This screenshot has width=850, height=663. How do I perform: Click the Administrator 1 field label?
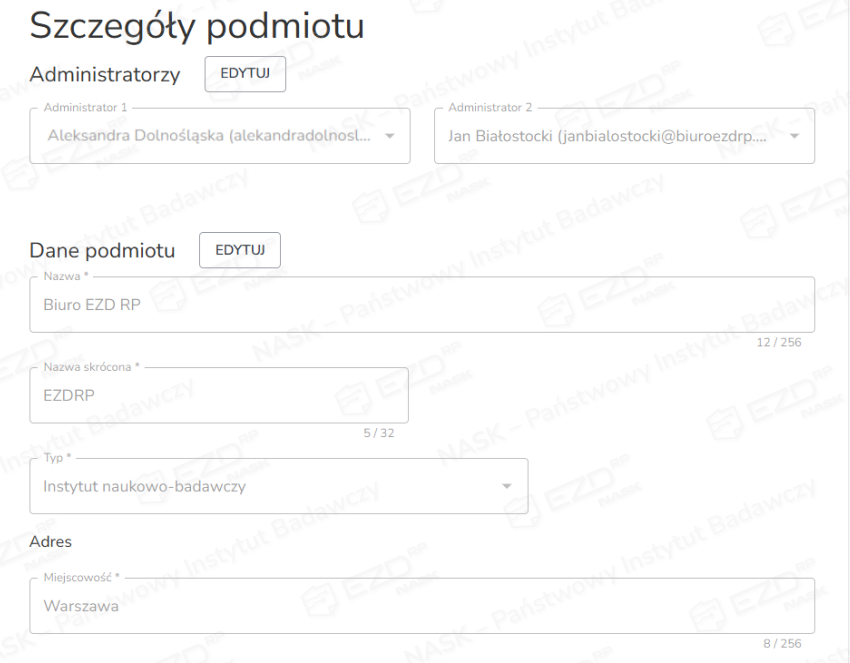(86, 107)
